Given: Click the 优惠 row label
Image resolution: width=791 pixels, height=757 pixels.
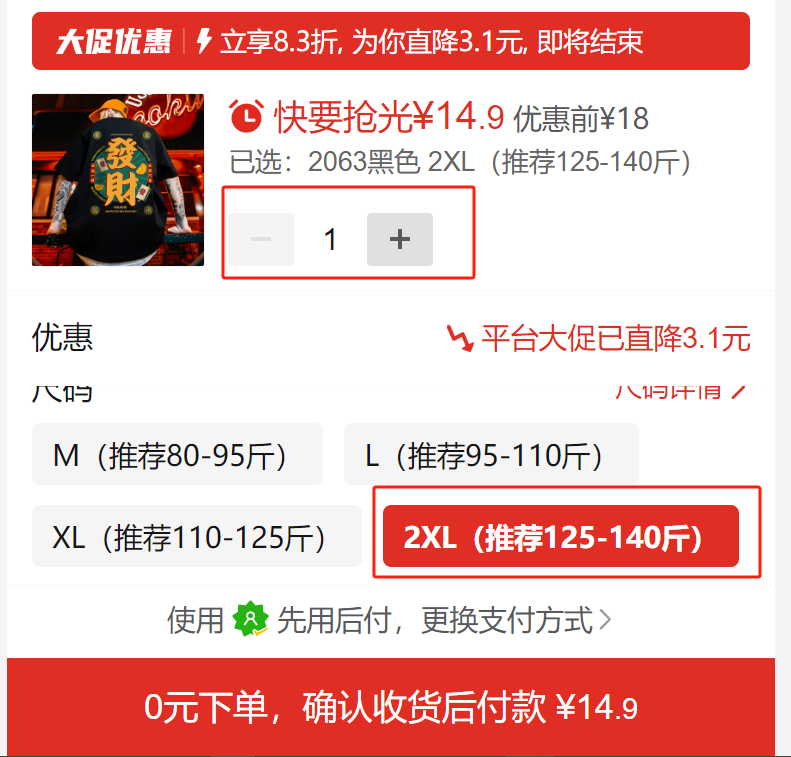Looking at the screenshot, I should tap(63, 337).
